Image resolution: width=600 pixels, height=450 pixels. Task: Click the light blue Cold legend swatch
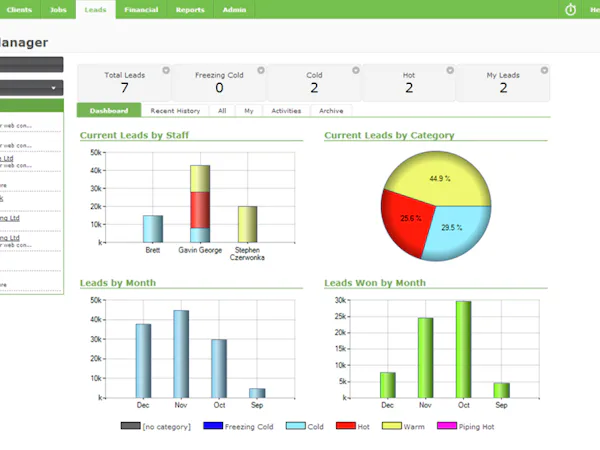pyautogui.click(x=296, y=426)
